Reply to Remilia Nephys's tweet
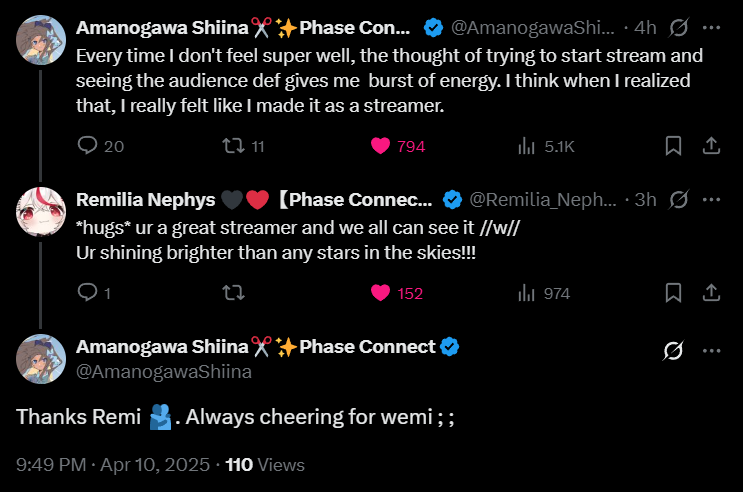 click(x=88, y=293)
